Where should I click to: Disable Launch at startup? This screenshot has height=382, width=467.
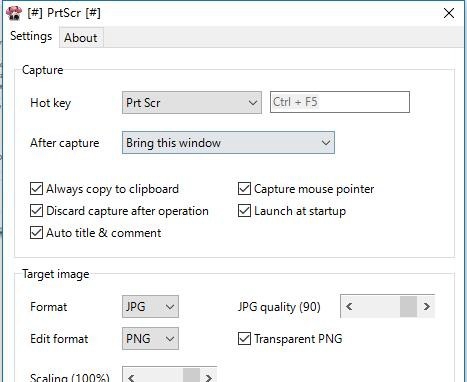click(244, 211)
